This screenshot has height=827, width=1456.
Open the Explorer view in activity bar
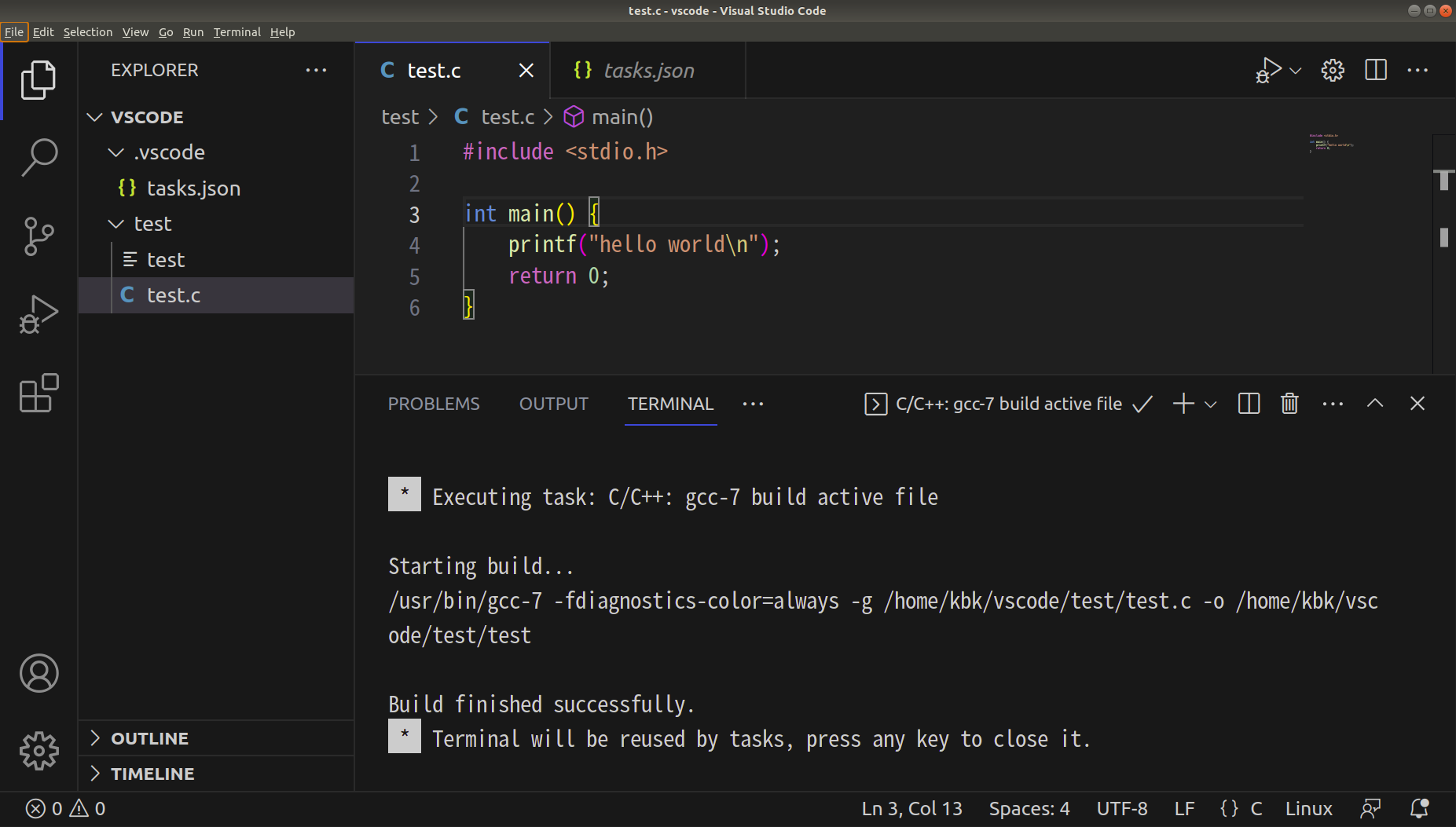click(39, 79)
